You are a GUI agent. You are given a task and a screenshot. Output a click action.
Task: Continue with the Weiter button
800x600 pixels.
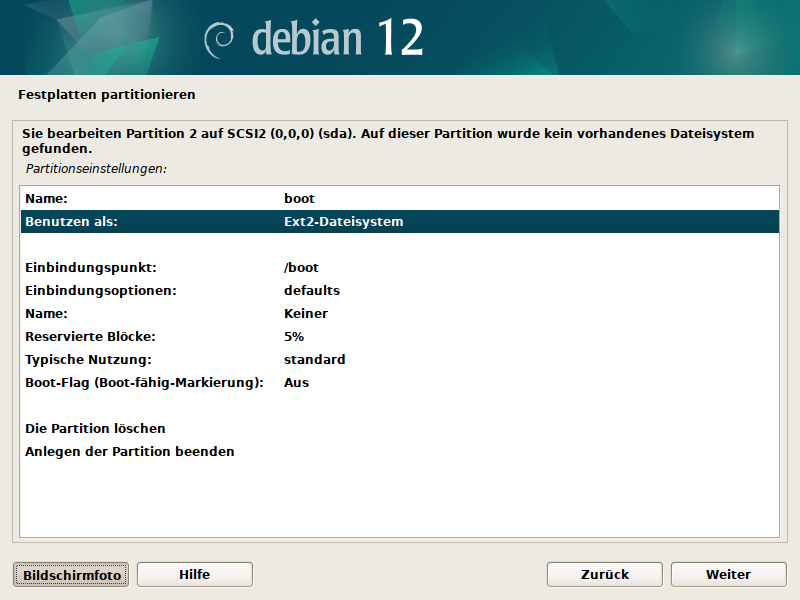click(728, 574)
